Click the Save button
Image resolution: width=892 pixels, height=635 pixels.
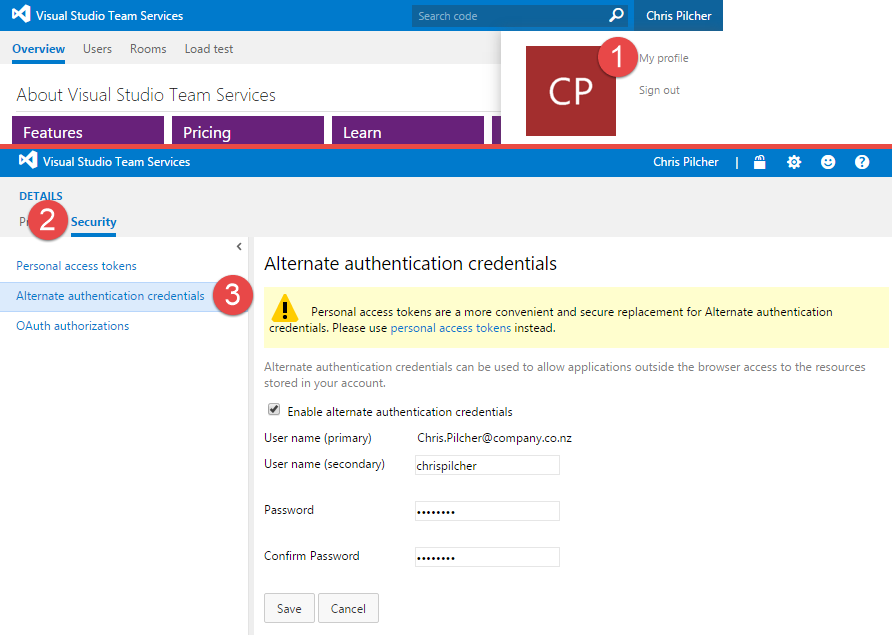(x=289, y=608)
